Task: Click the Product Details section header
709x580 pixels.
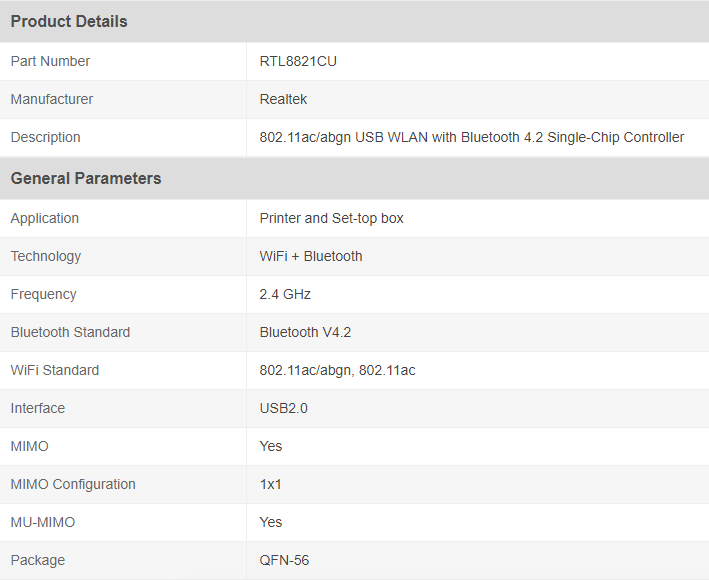Action: (69, 21)
